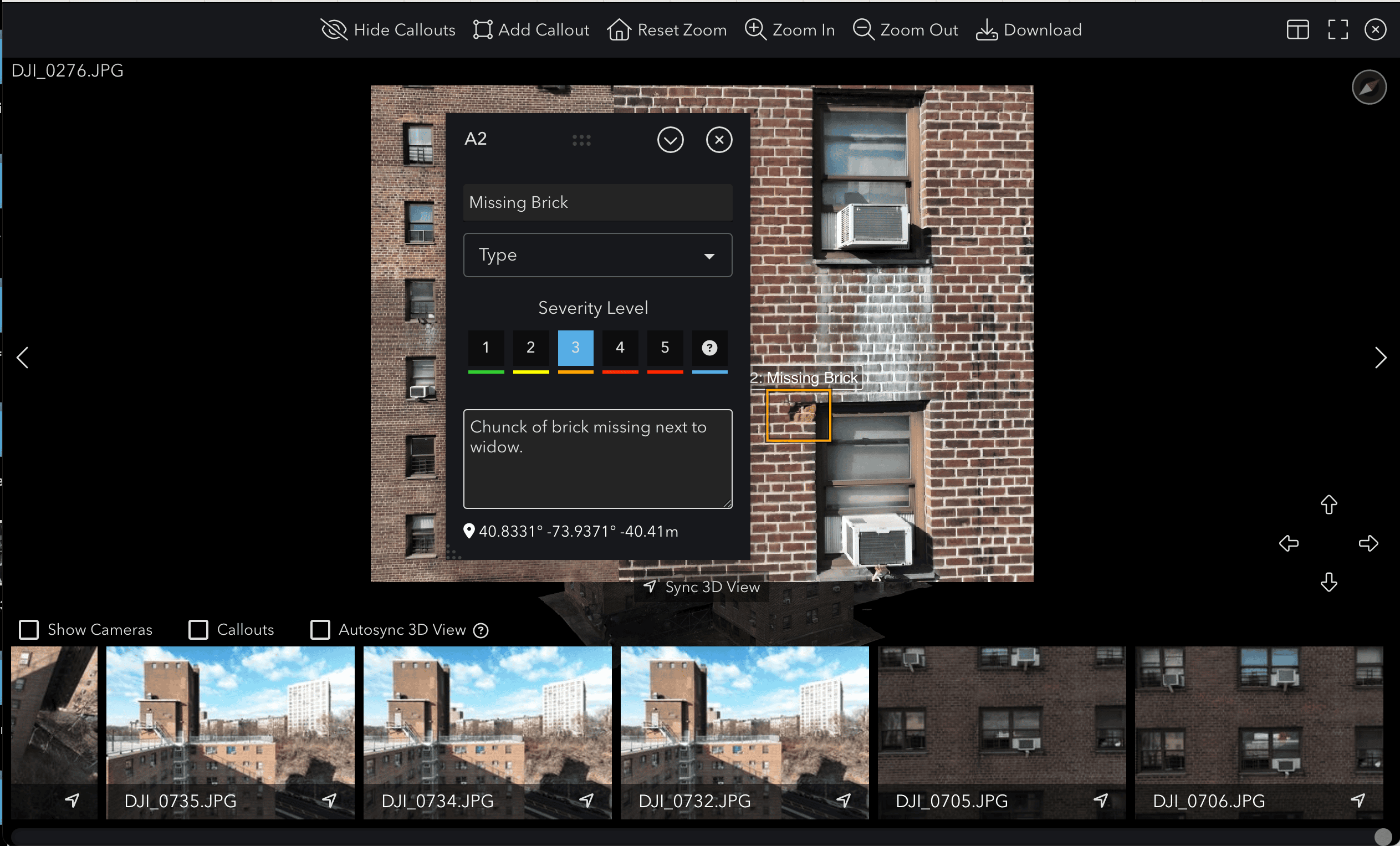Viewport: 1400px width, 846px height.
Task: Locate DJI_0706.JPG with its arrow icon
Action: pos(1358,801)
